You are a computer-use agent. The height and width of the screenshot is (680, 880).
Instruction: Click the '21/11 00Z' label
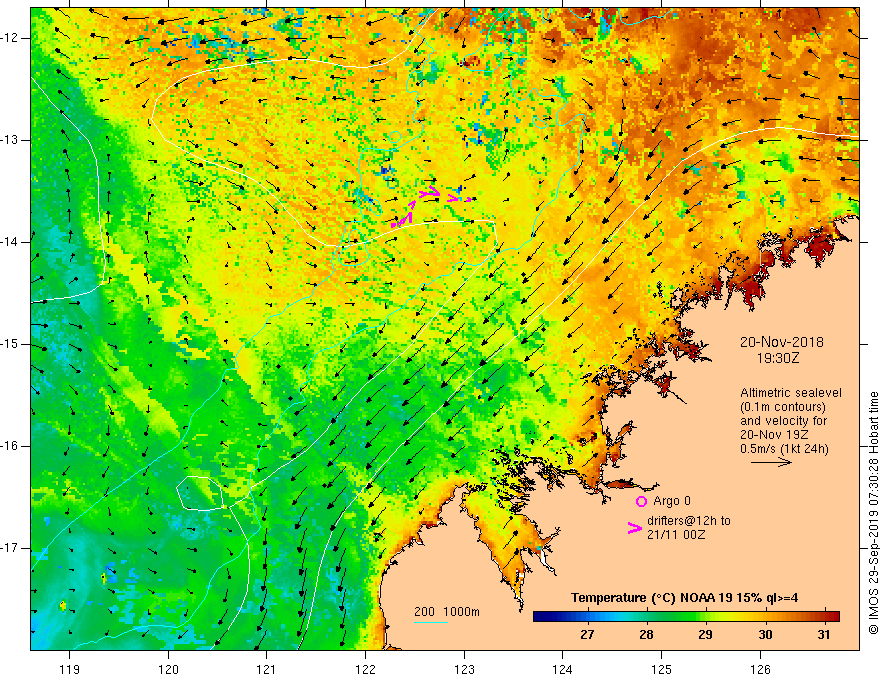(x=676, y=535)
